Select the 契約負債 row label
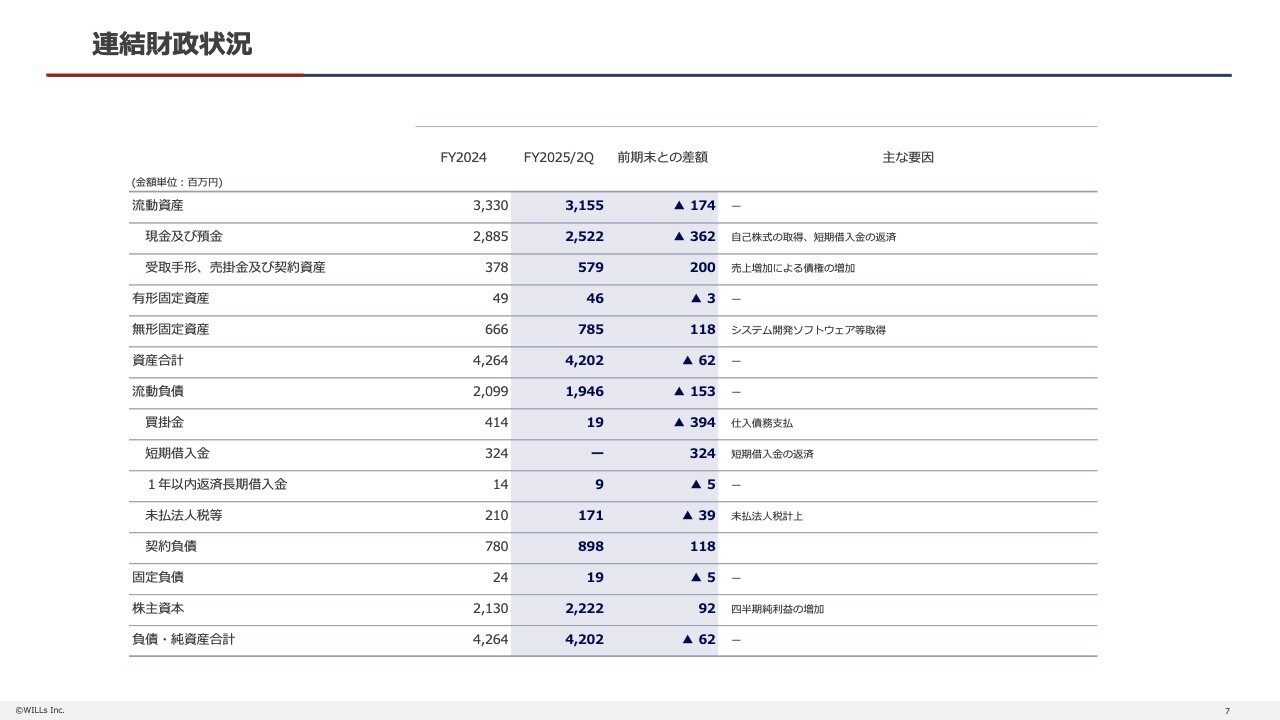Image resolution: width=1280 pixels, height=720 pixels. tap(171, 547)
